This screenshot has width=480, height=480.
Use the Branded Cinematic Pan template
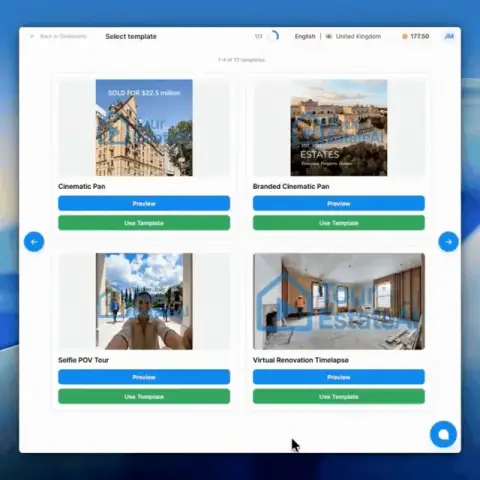[339, 223]
